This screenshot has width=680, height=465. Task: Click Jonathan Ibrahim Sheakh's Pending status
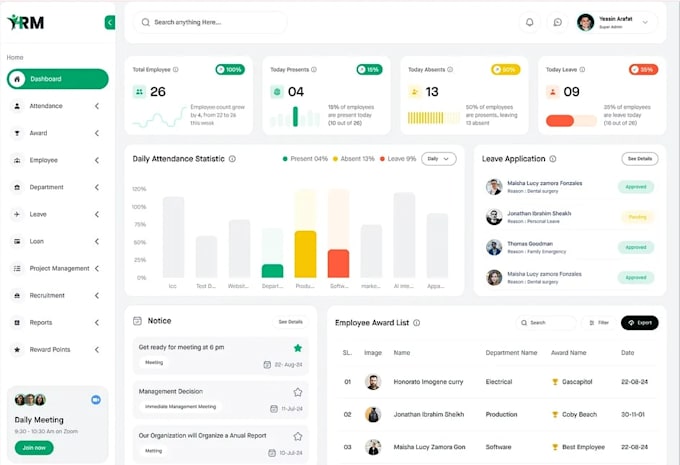(637, 217)
